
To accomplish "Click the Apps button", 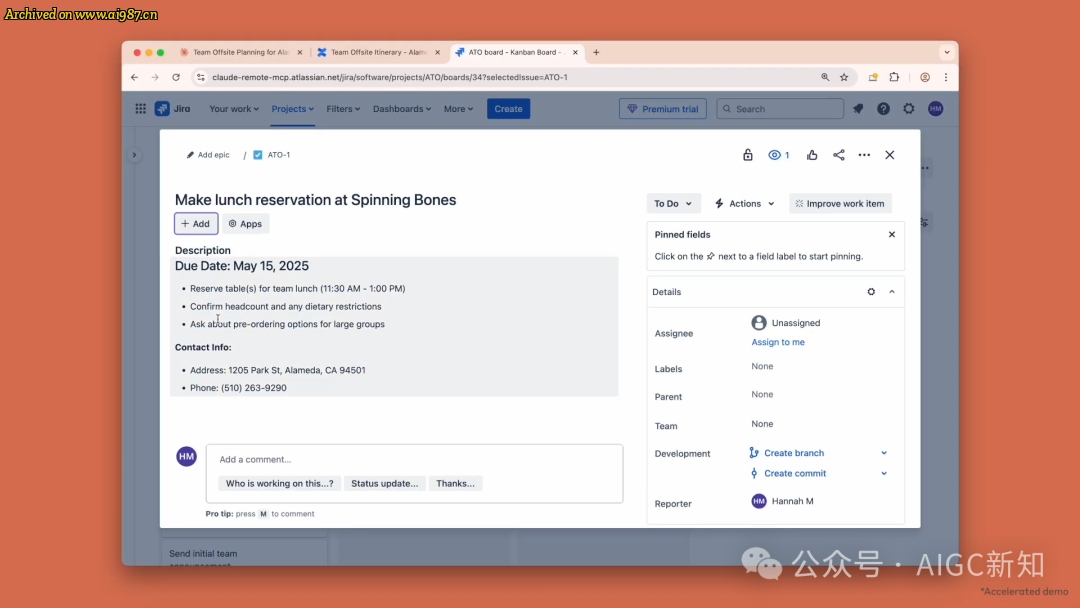I will point(245,224).
